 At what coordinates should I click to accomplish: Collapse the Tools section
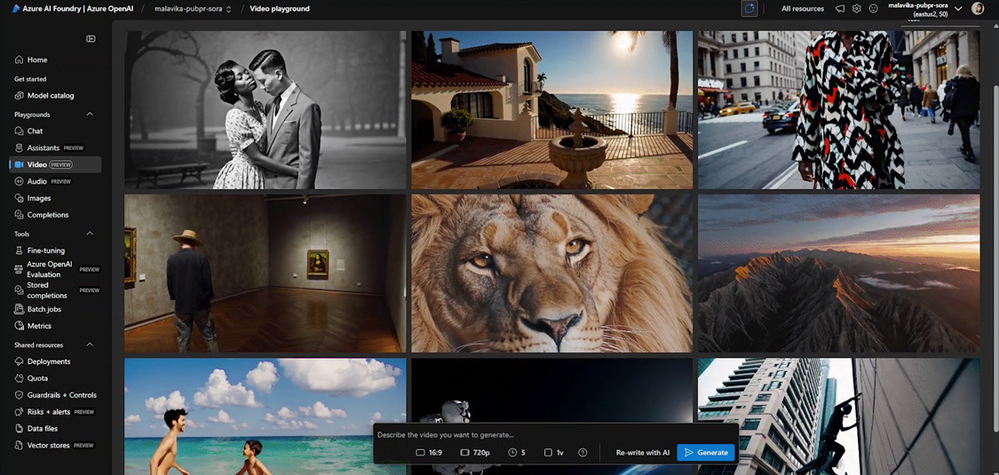(90, 234)
